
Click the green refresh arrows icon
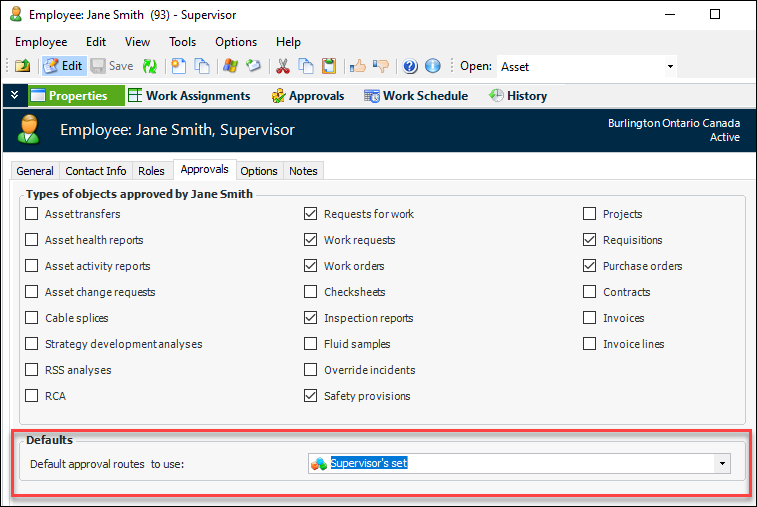(150, 66)
